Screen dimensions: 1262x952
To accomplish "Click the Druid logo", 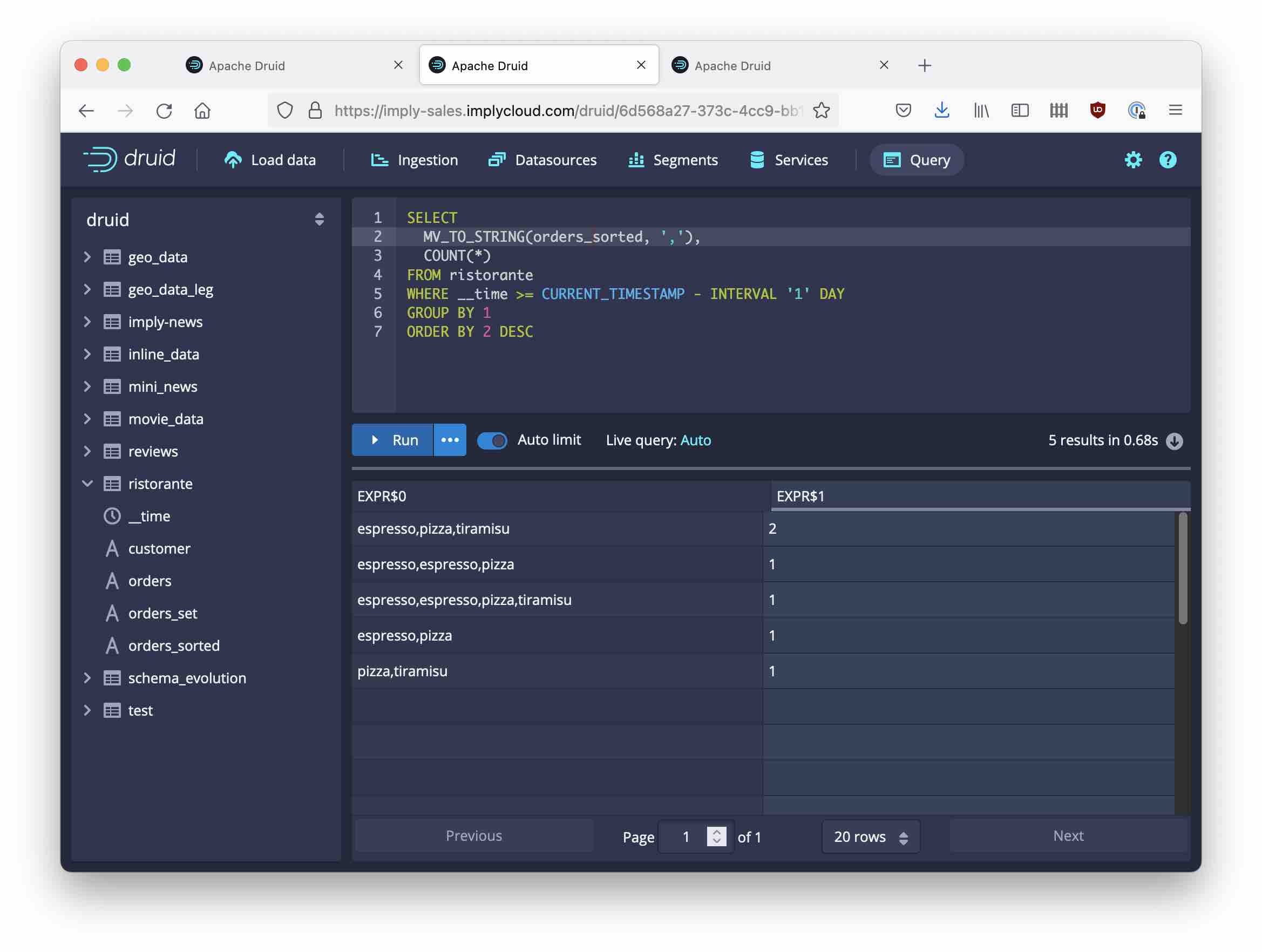I will [x=130, y=159].
